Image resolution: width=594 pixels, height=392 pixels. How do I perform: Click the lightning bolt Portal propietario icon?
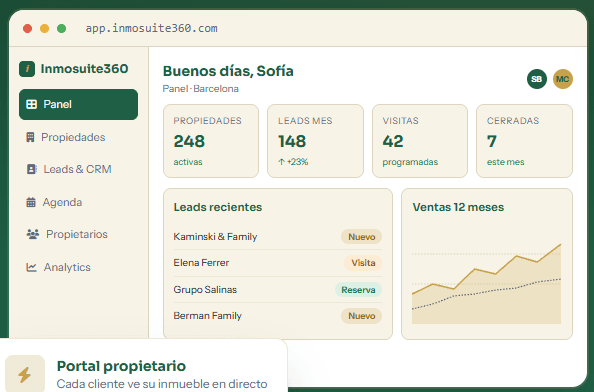(25, 374)
